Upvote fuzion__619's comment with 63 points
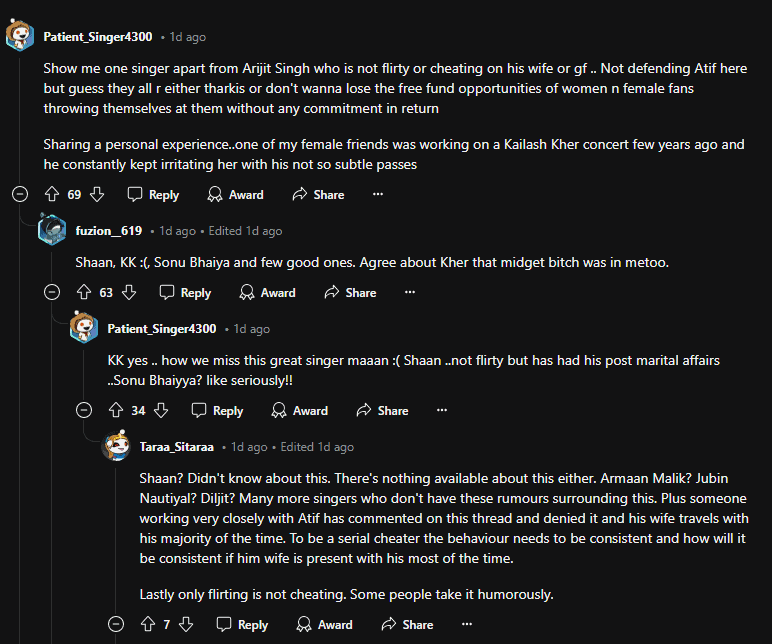Viewport: 772px width, 644px height. pyautogui.click(x=84, y=292)
